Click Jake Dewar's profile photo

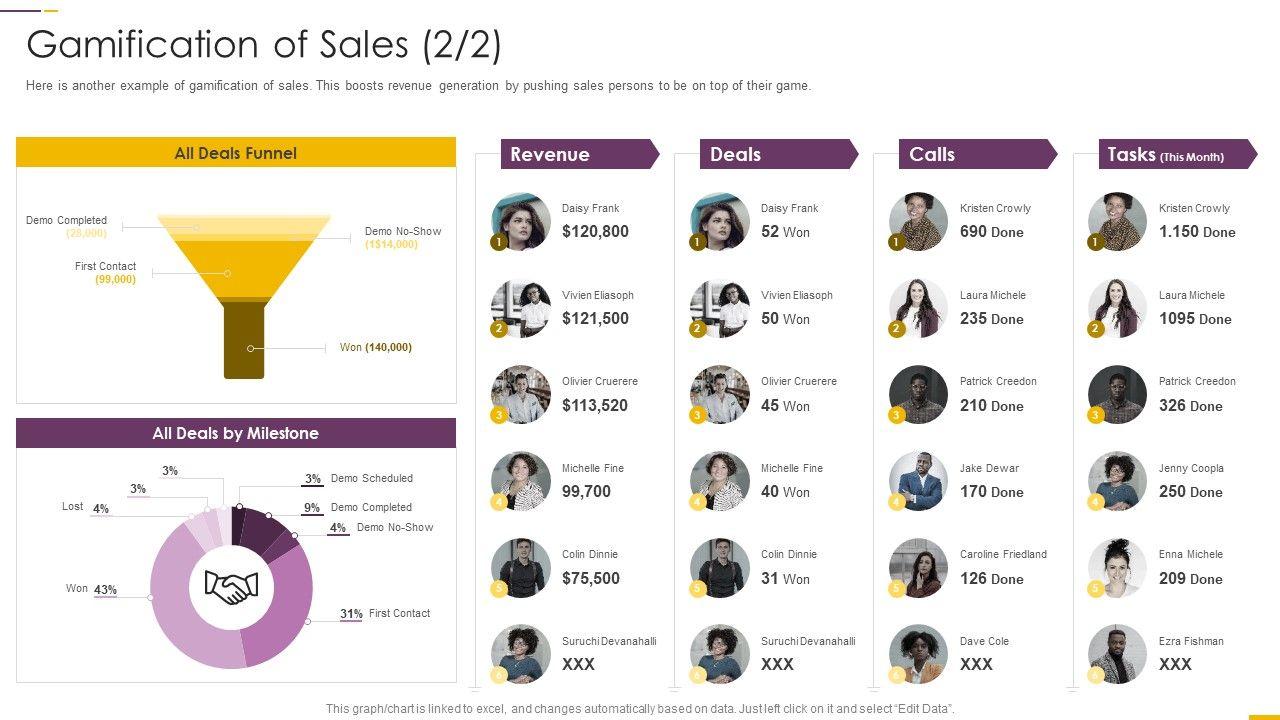918,481
